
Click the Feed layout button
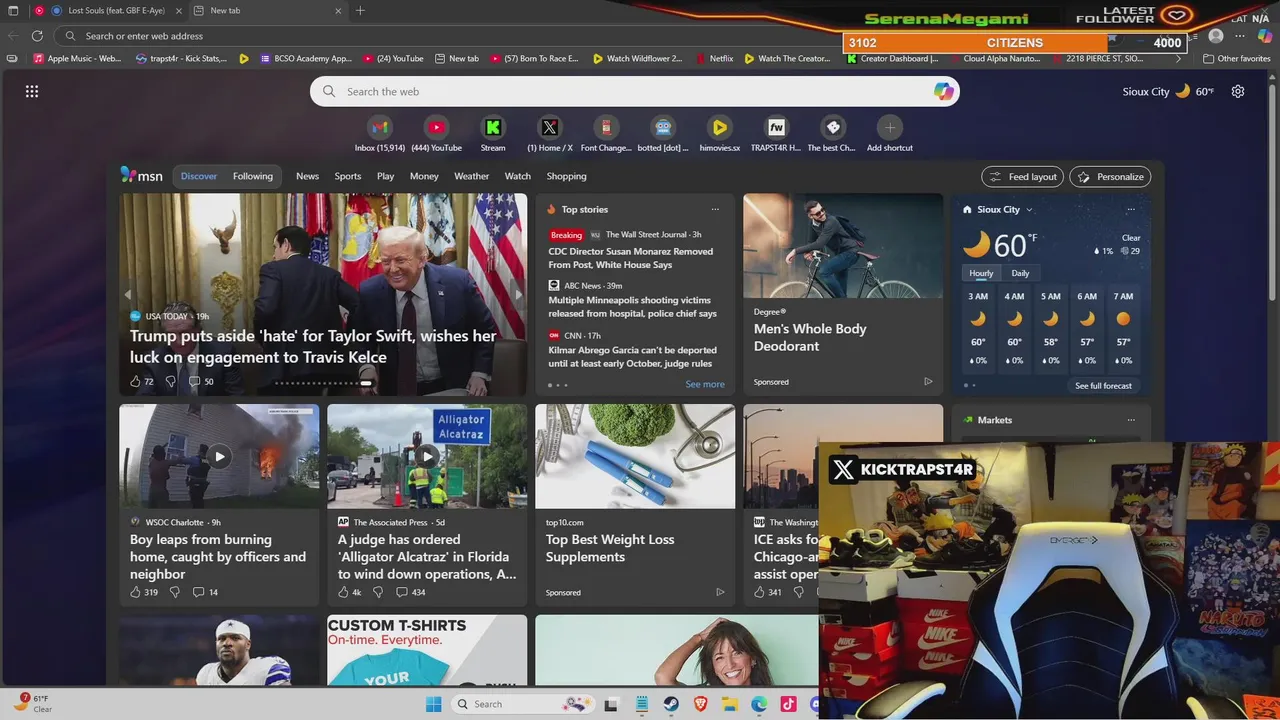1022,176
